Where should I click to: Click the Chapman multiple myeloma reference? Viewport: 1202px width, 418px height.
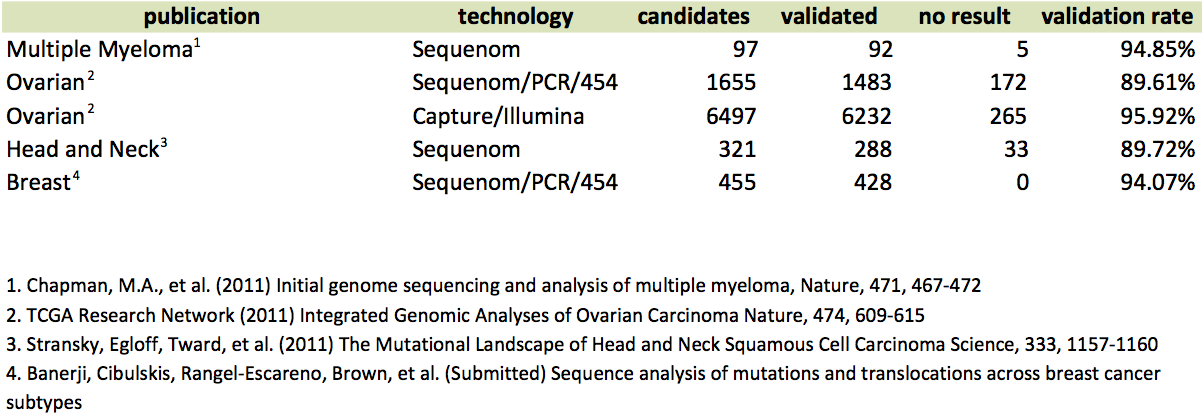click(492, 285)
